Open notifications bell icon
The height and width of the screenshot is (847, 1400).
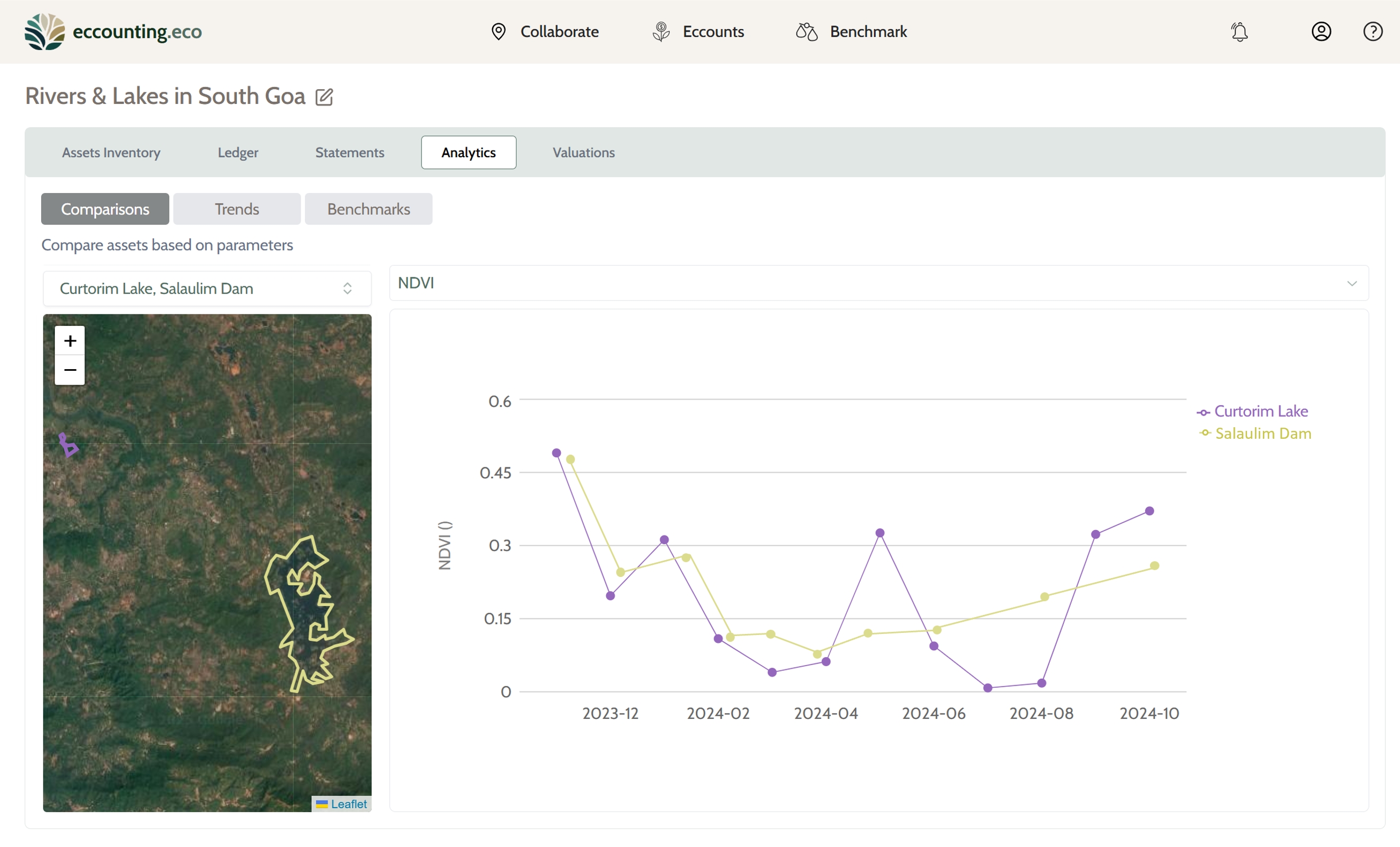(x=1239, y=32)
